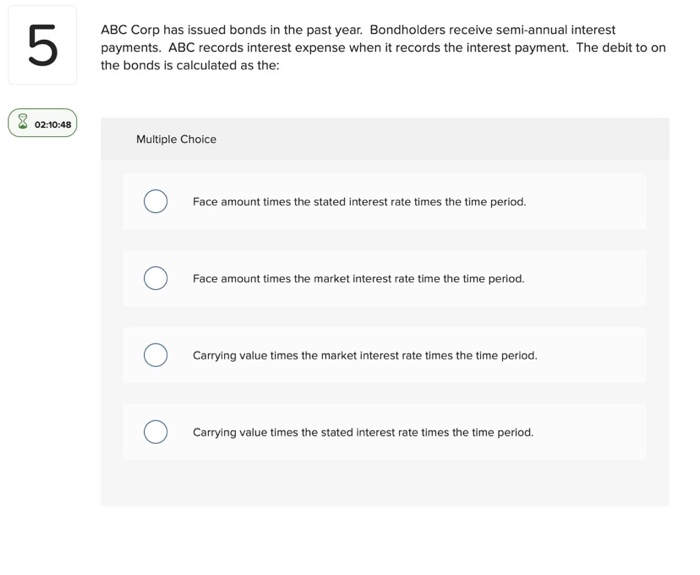Image resolution: width=700 pixels, height=575 pixels.
Task: Mark the radio button for carrying value times stated rate
Action: (155, 432)
